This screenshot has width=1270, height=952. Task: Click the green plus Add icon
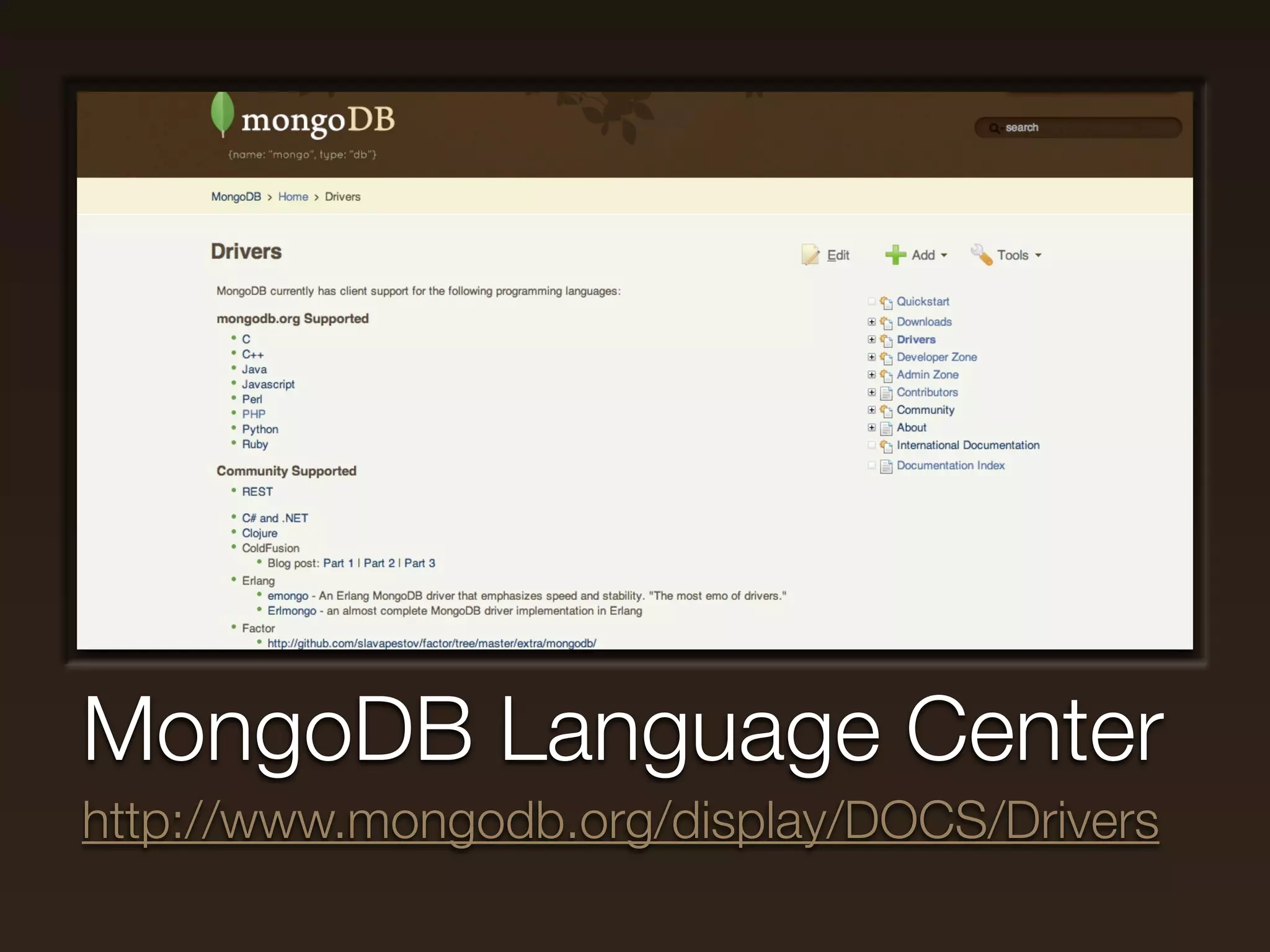[895, 255]
